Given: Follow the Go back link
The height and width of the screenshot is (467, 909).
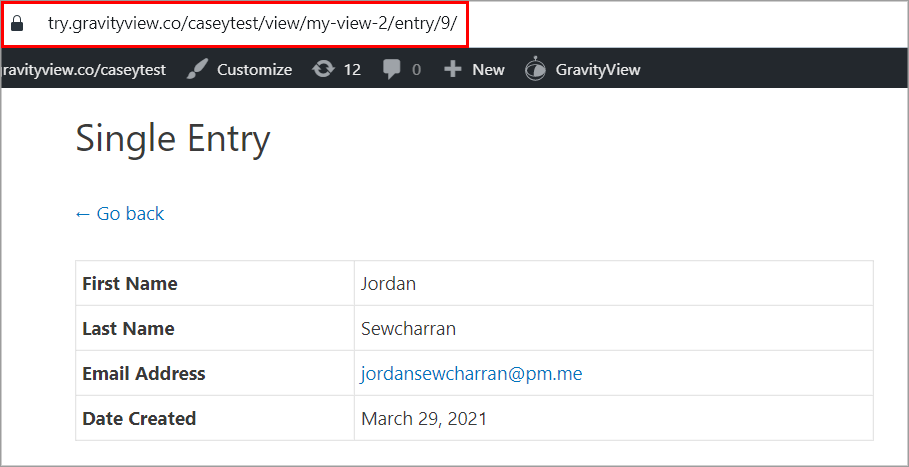Looking at the screenshot, I should pos(120,213).
